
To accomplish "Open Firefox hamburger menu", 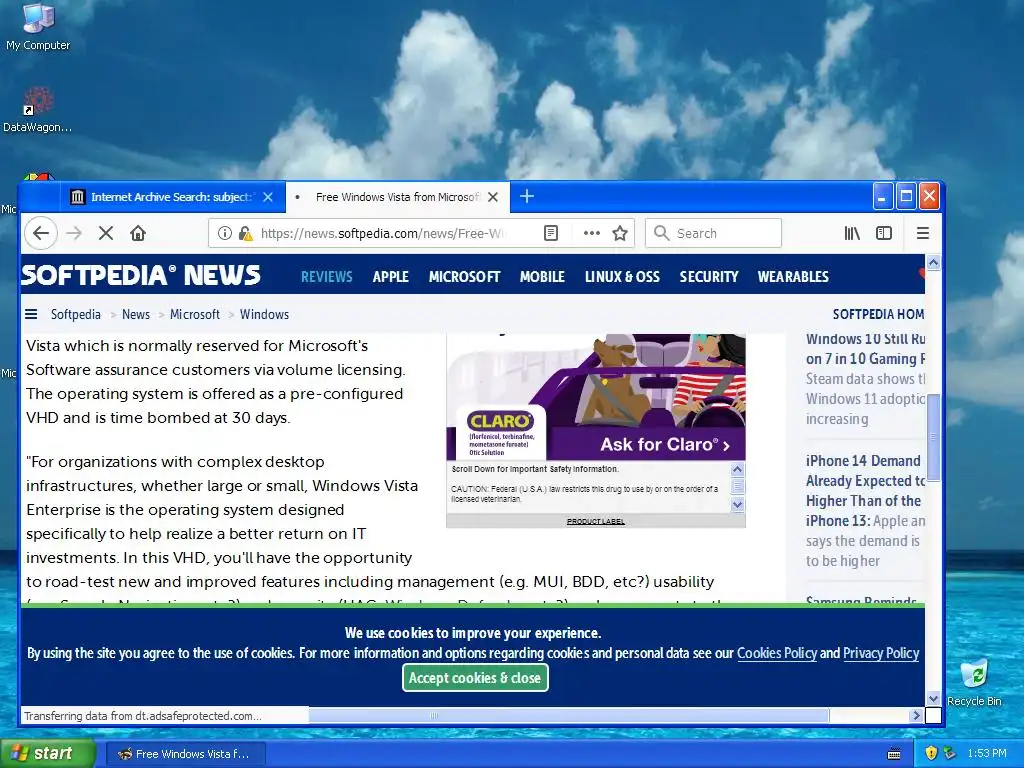I will pyautogui.click(x=923, y=233).
